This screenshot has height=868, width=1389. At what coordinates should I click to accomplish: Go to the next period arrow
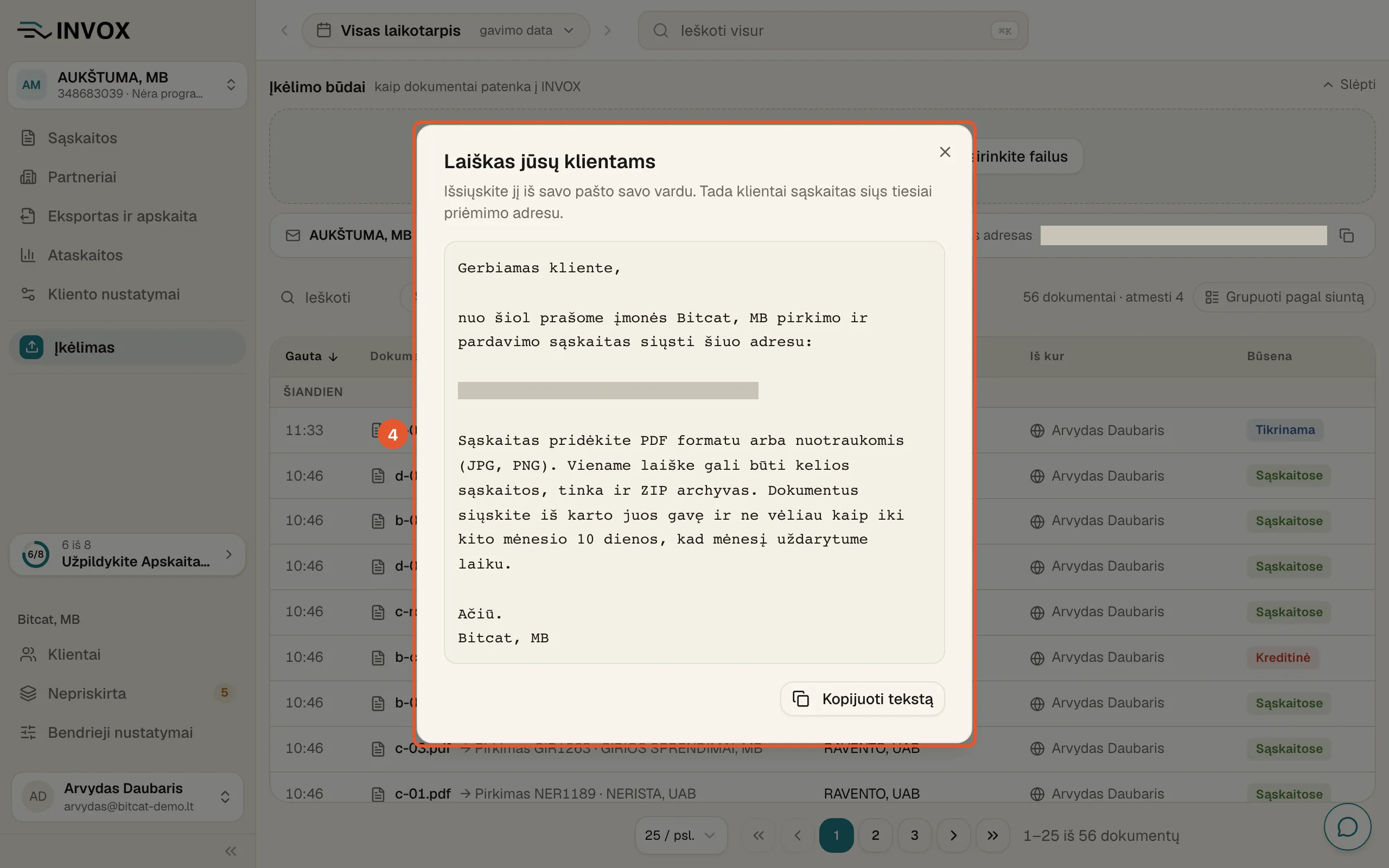(x=607, y=30)
